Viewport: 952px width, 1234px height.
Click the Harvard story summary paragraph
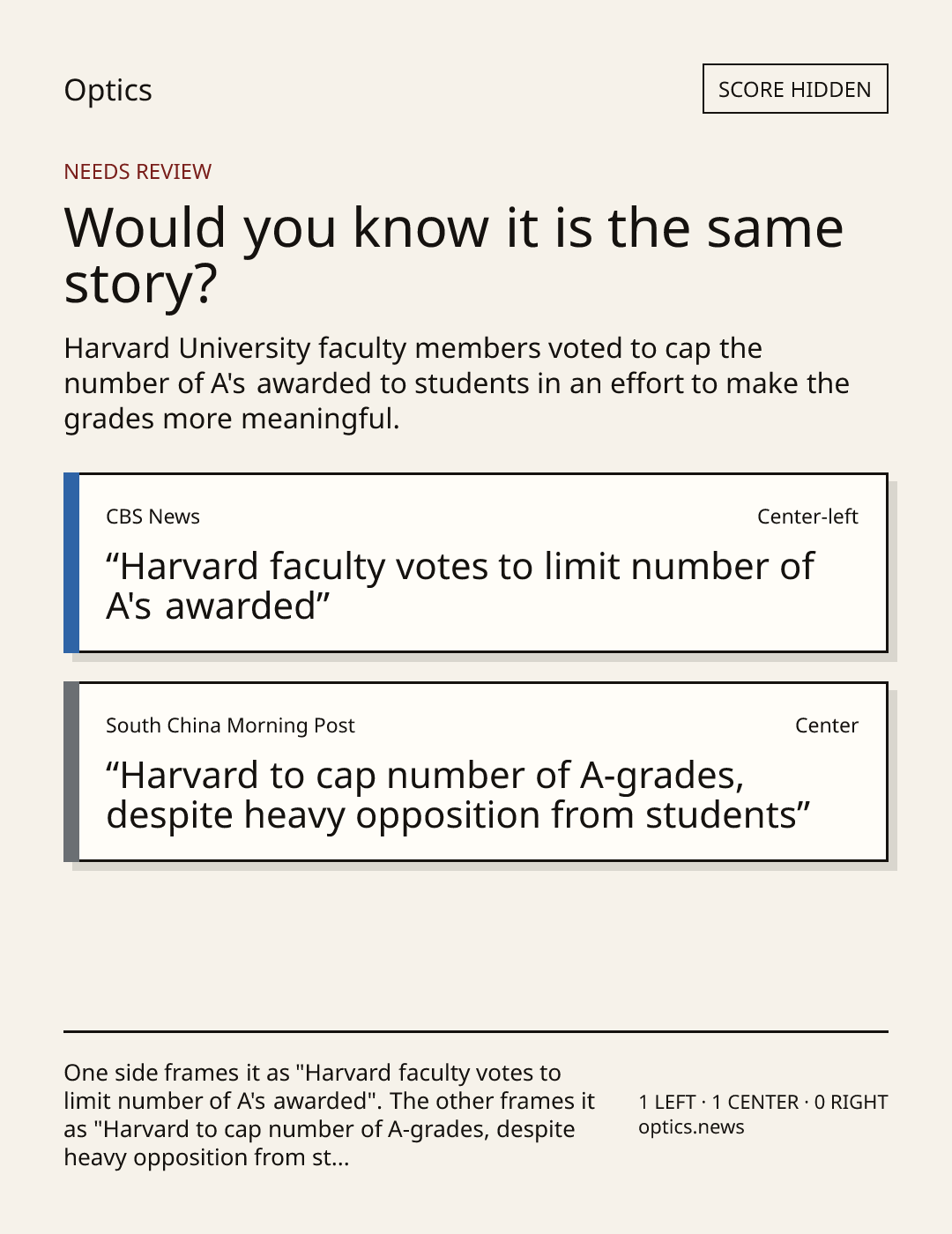point(457,383)
